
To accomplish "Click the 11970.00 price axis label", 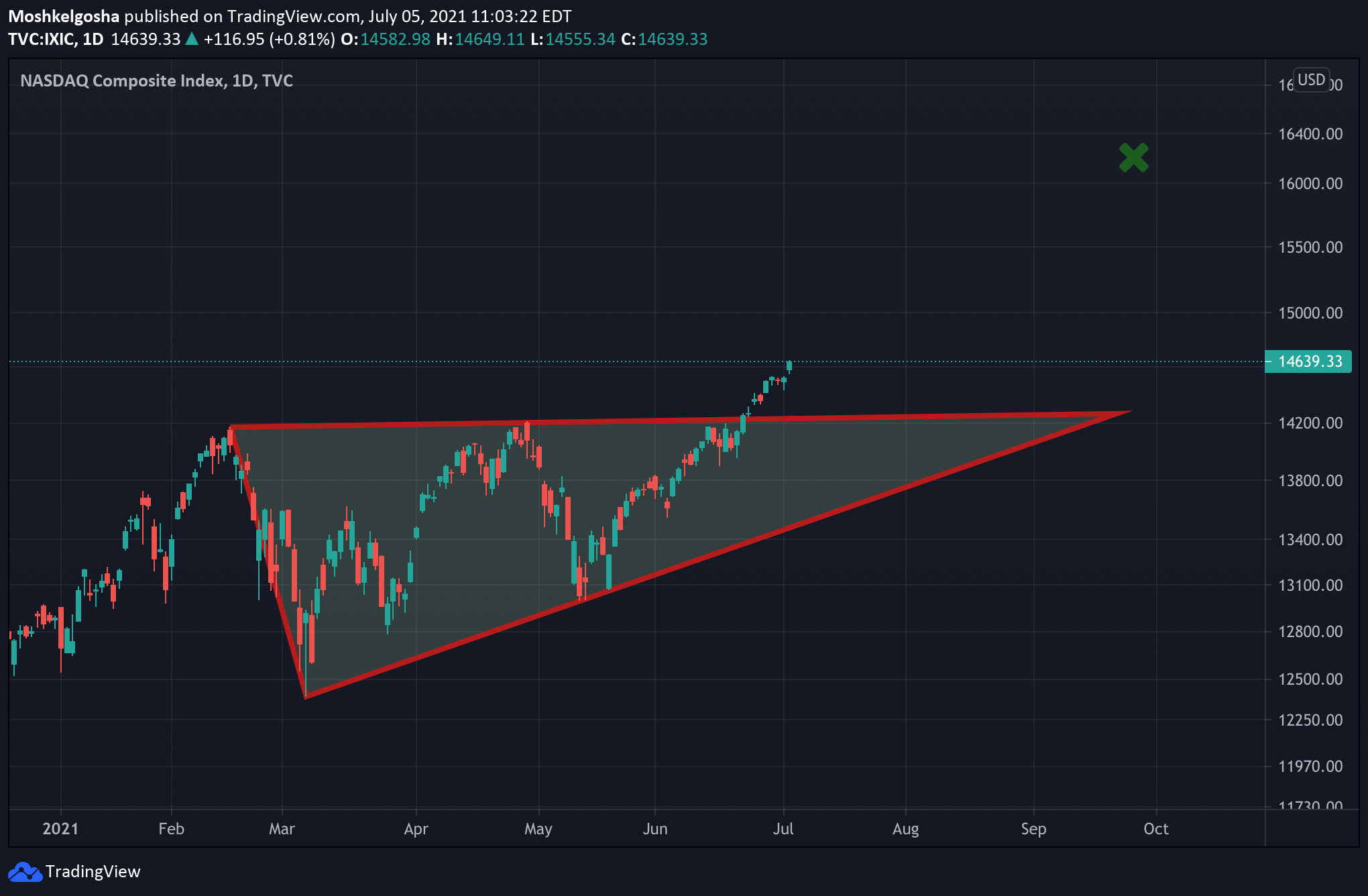I will click(x=1310, y=767).
